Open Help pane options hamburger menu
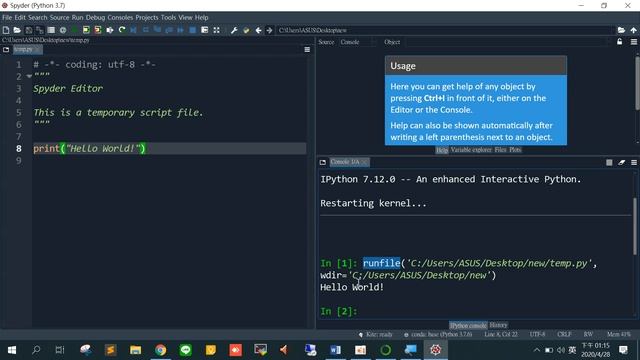Viewport: 640px width, 360px height. 633,42
